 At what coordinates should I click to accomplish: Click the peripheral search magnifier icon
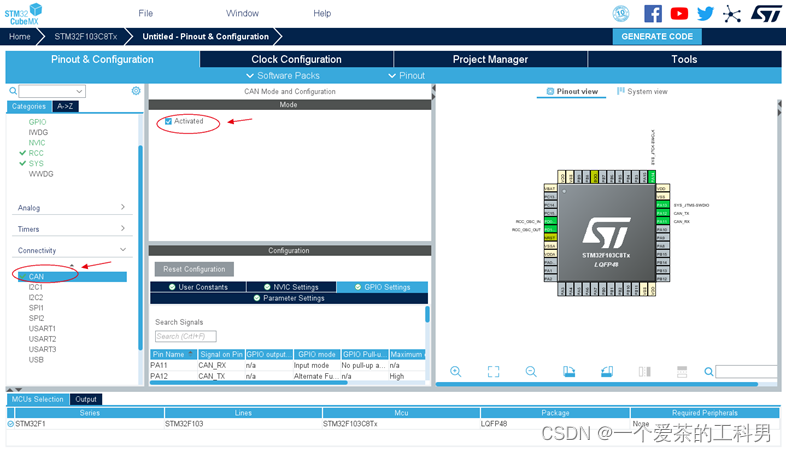13,91
